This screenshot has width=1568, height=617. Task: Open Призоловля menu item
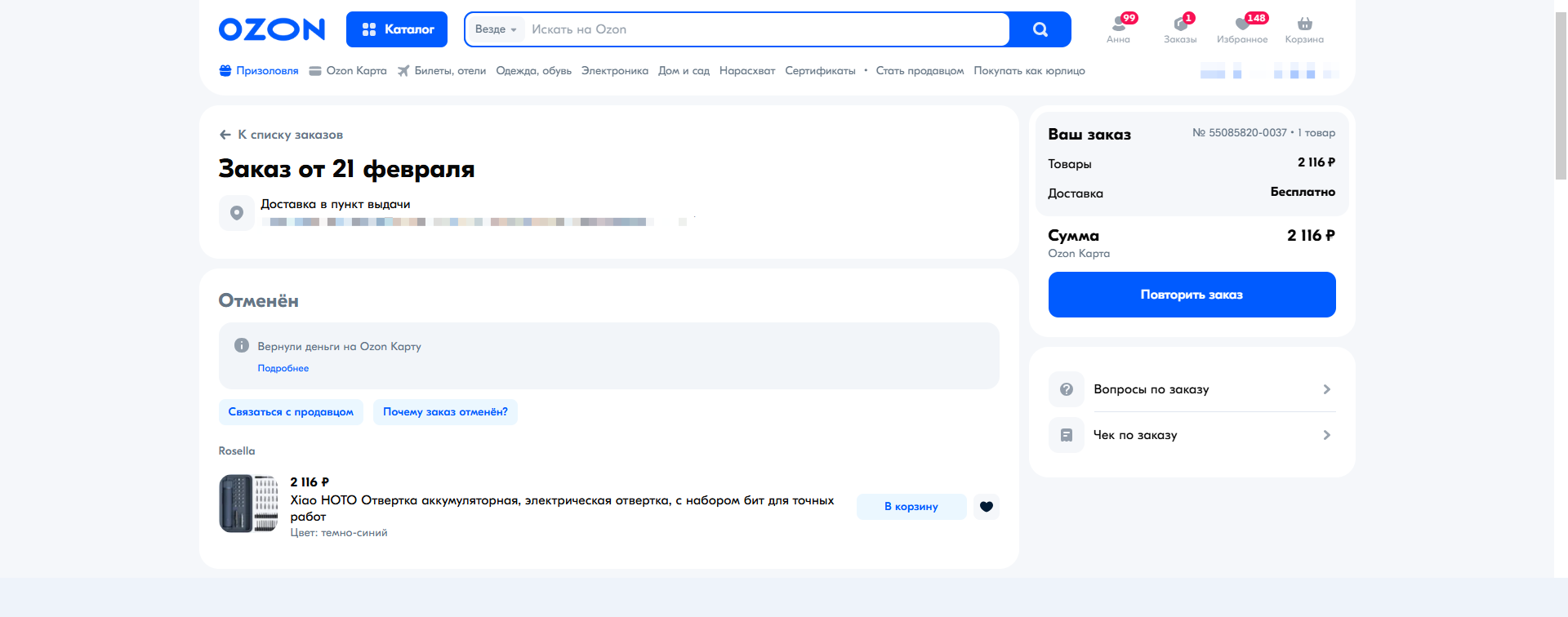(x=259, y=71)
